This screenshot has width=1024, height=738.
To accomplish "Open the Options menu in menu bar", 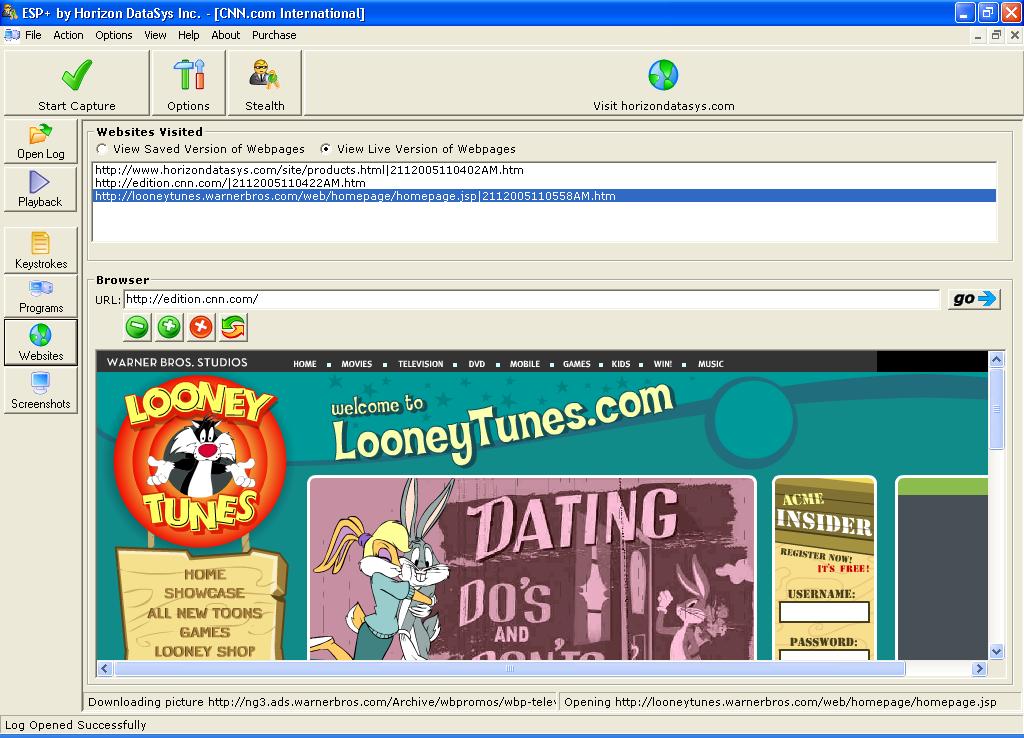I will coord(114,35).
